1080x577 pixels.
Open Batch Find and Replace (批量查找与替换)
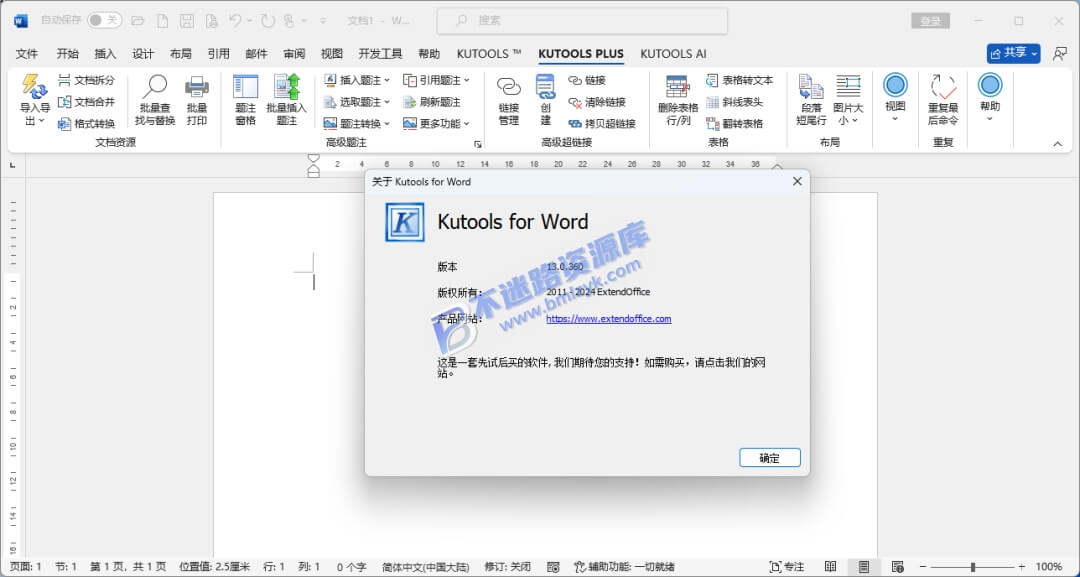click(x=155, y=100)
